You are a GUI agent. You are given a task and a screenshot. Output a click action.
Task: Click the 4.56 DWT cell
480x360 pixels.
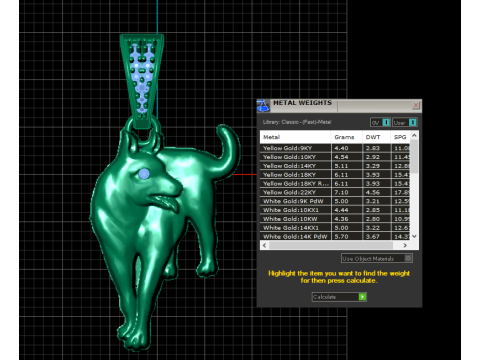click(376, 192)
